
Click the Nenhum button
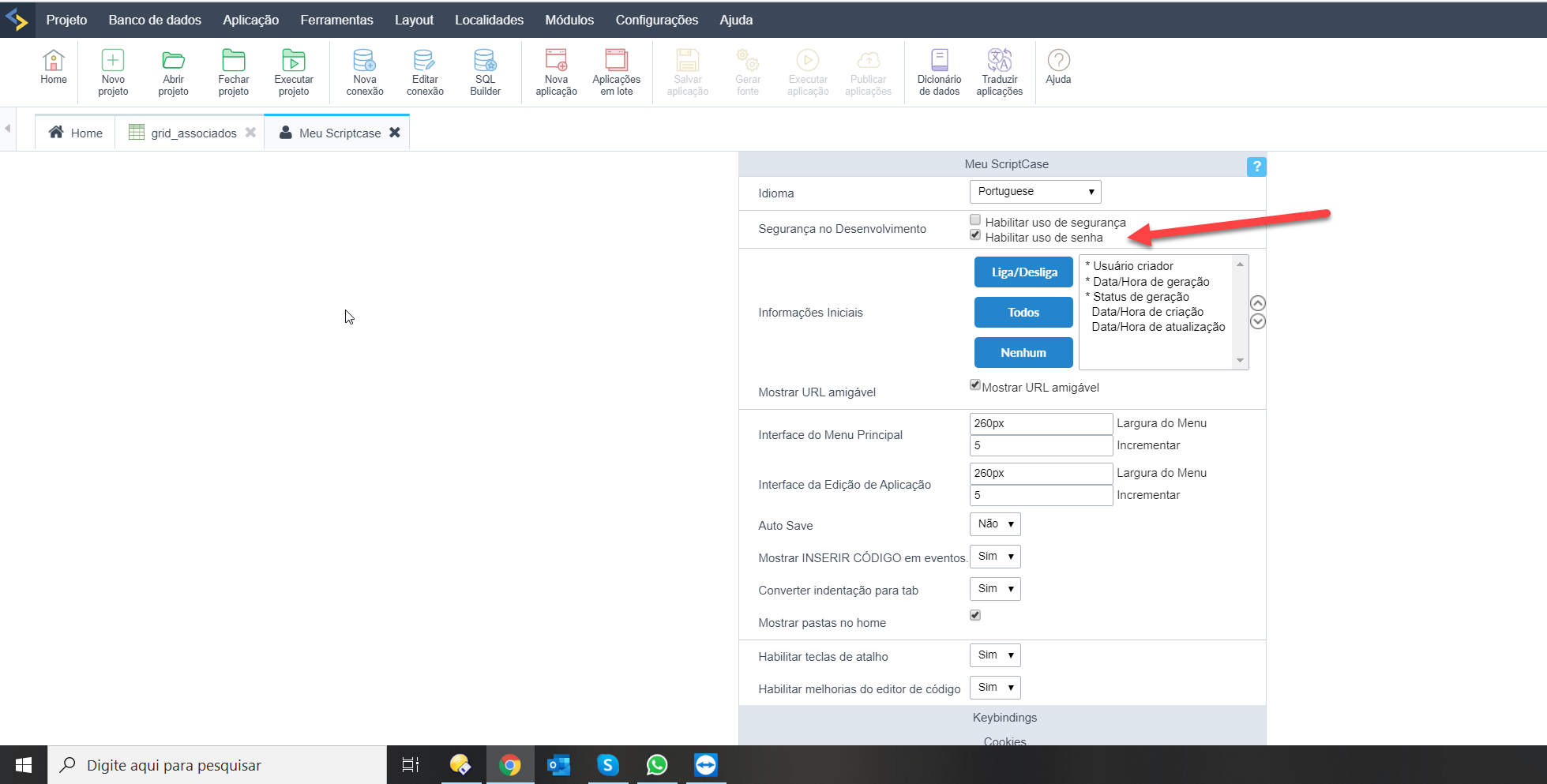click(x=1023, y=352)
